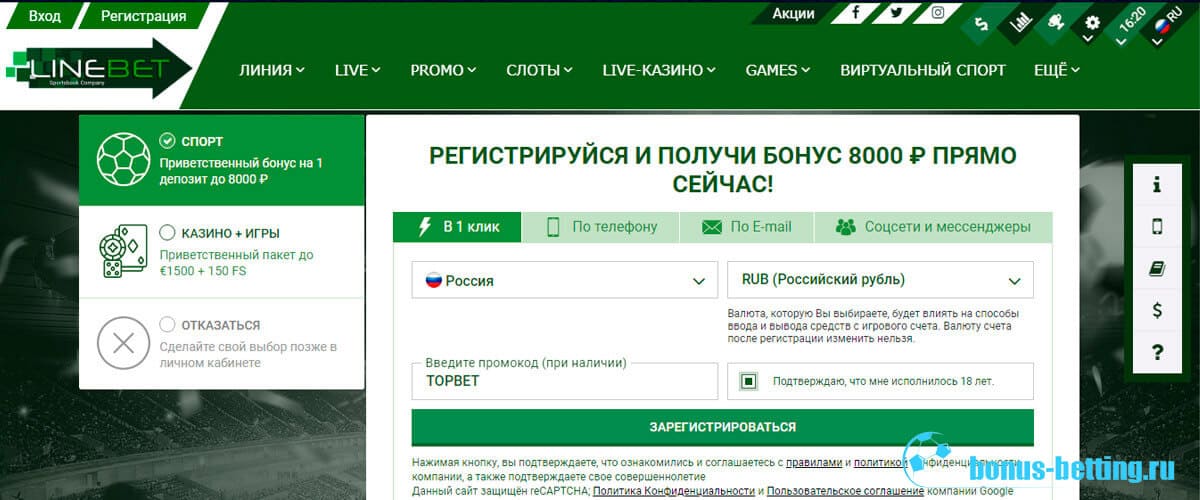
Task: Toggle the 18 years confirmation checkbox
Action: (x=748, y=381)
